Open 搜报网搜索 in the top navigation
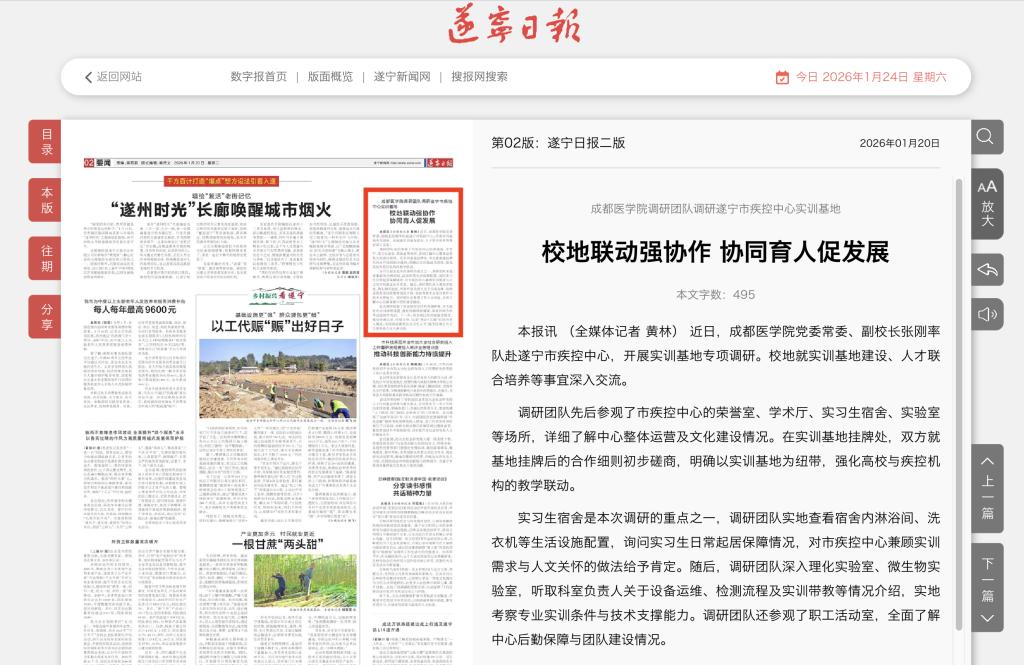The image size is (1024, 665). 479,77
